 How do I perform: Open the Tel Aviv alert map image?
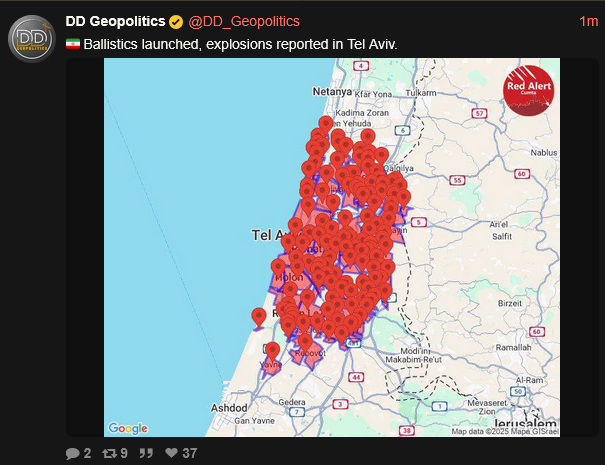click(x=332, y=247)
